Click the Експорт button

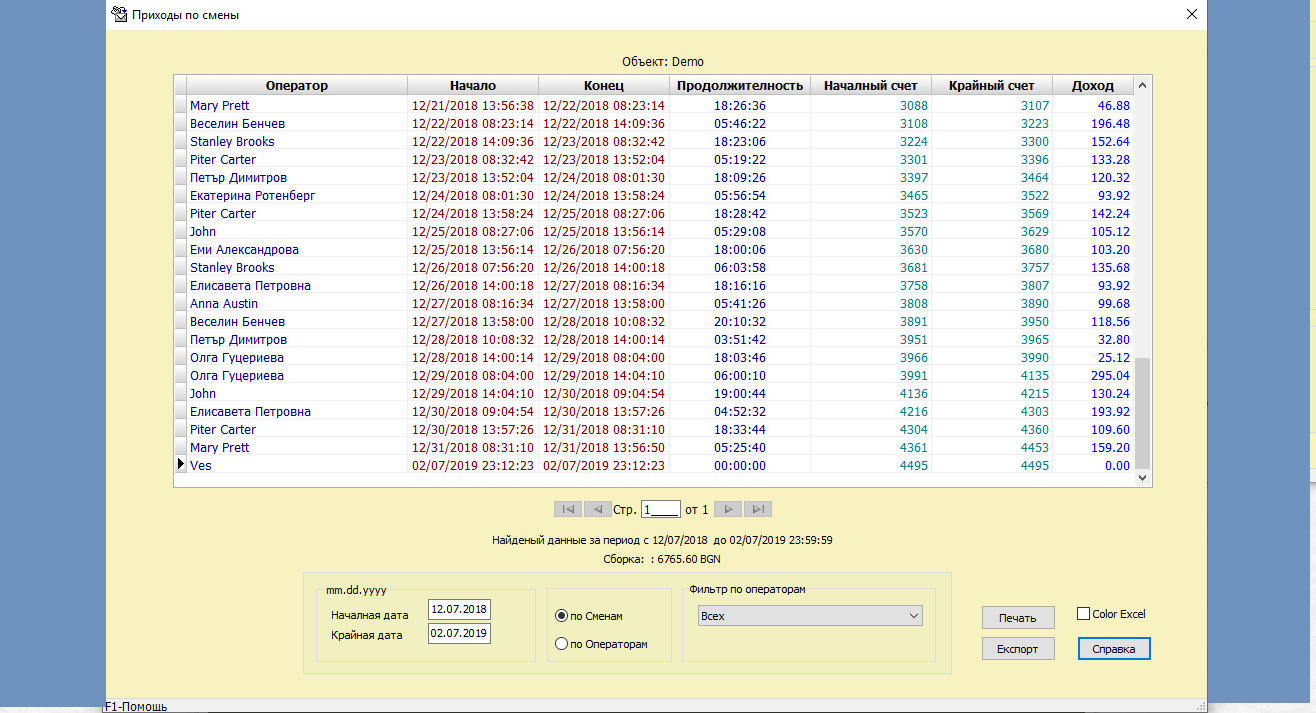pyautogui.click(x=1018, y=649)
